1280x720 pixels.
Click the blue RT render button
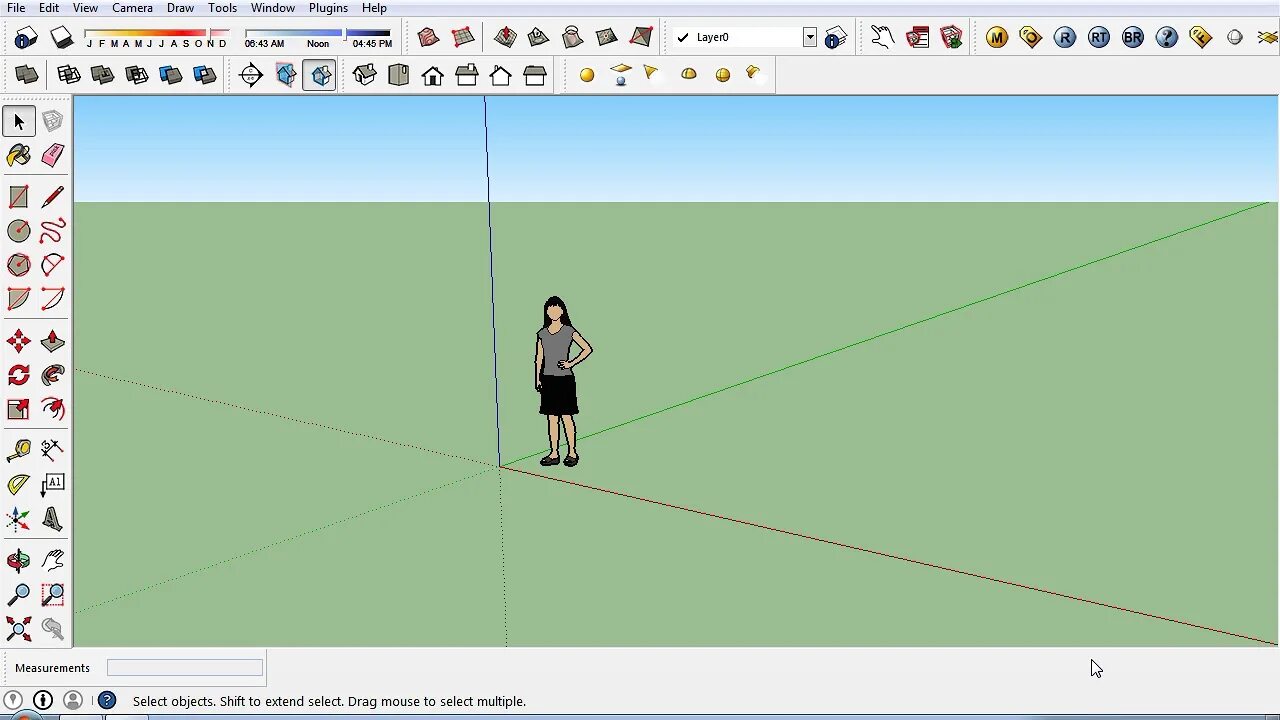(1099, 38)
